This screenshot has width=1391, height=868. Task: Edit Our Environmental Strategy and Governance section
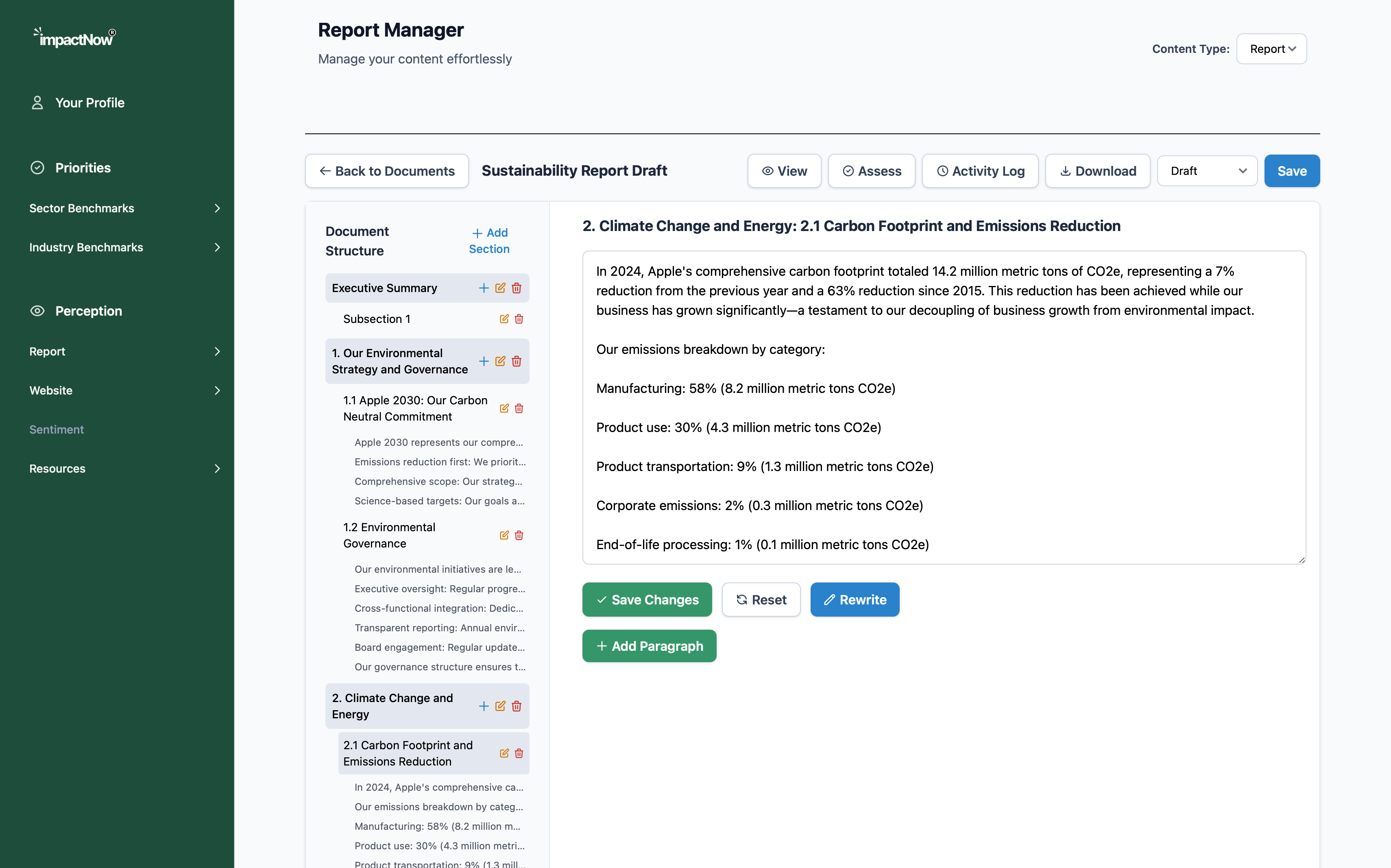pyautogui.click(x=501, y=361)
